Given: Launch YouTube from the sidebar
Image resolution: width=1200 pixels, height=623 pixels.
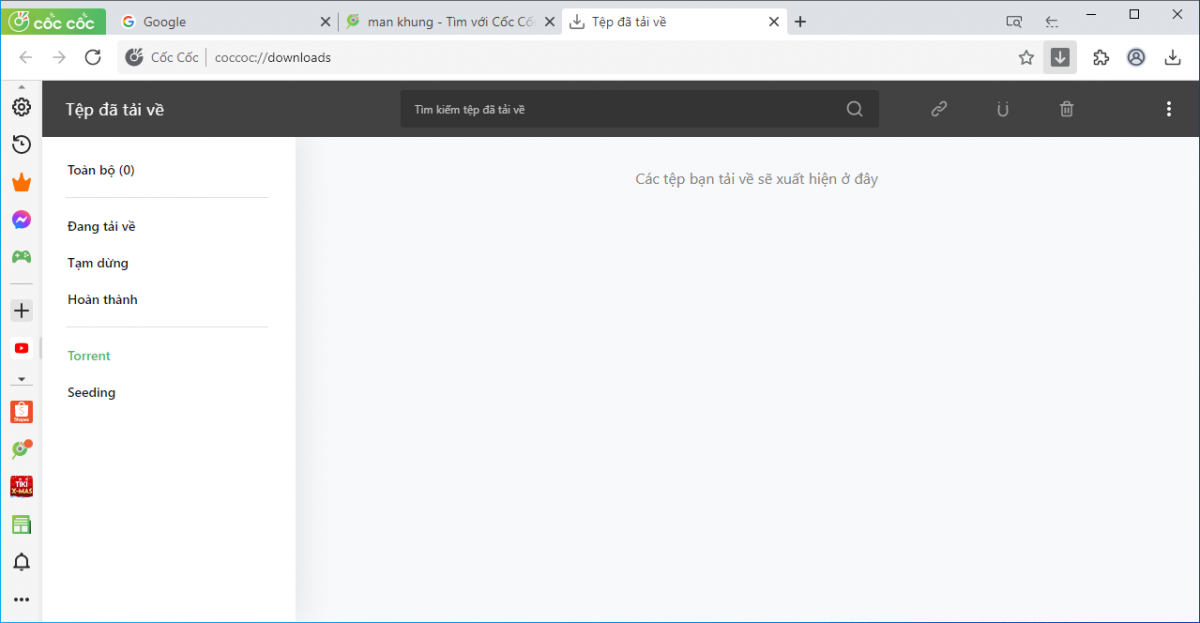Looking at the screenshot, I should click(x=21, y=348).
